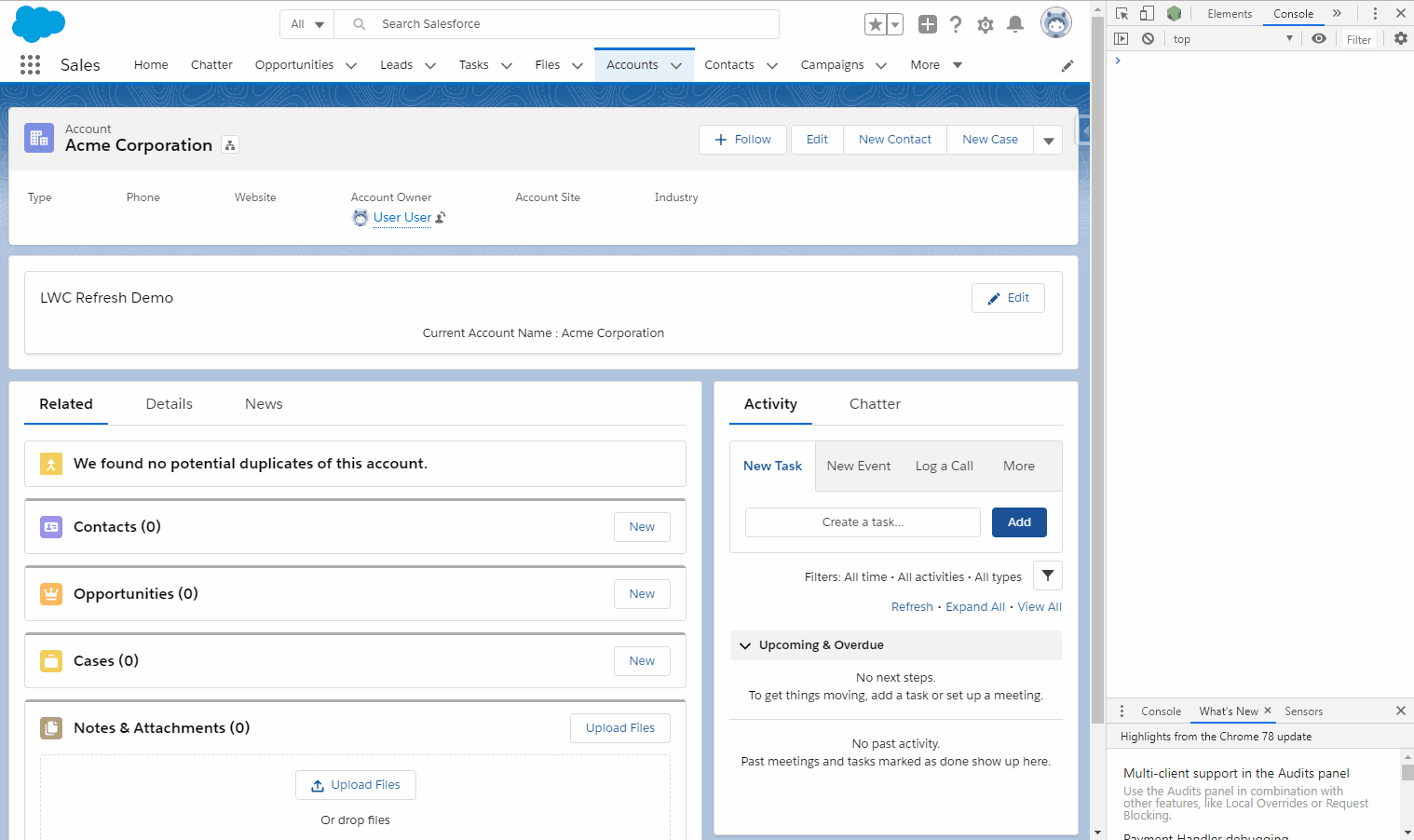Open the Chatter navigation tab

(x=211, y=65)
